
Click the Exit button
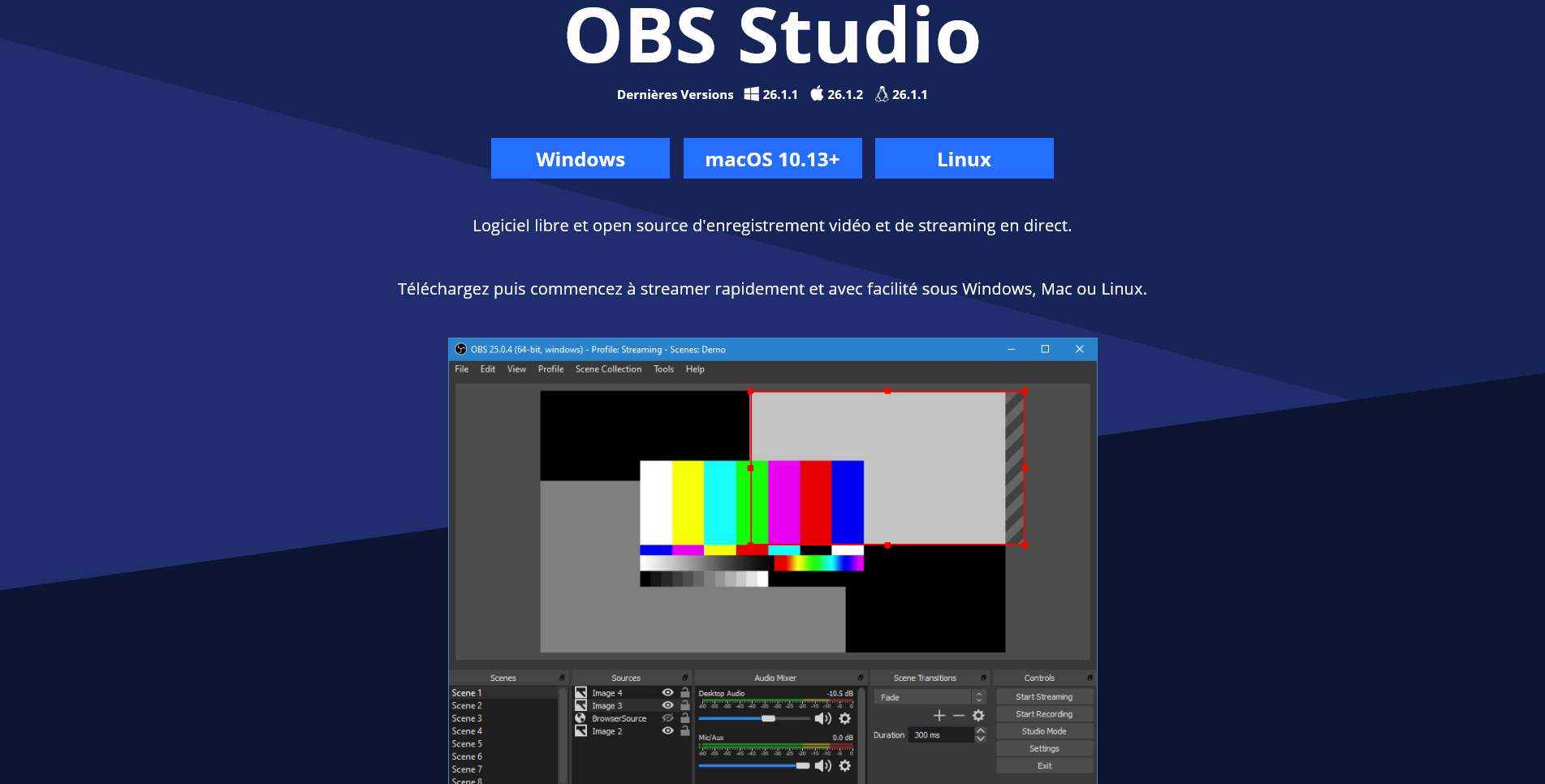click(x=1044, y=765)
